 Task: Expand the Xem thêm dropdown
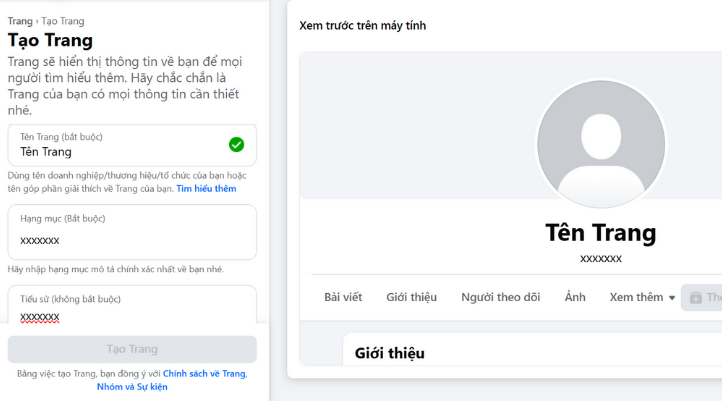(642, 297)
